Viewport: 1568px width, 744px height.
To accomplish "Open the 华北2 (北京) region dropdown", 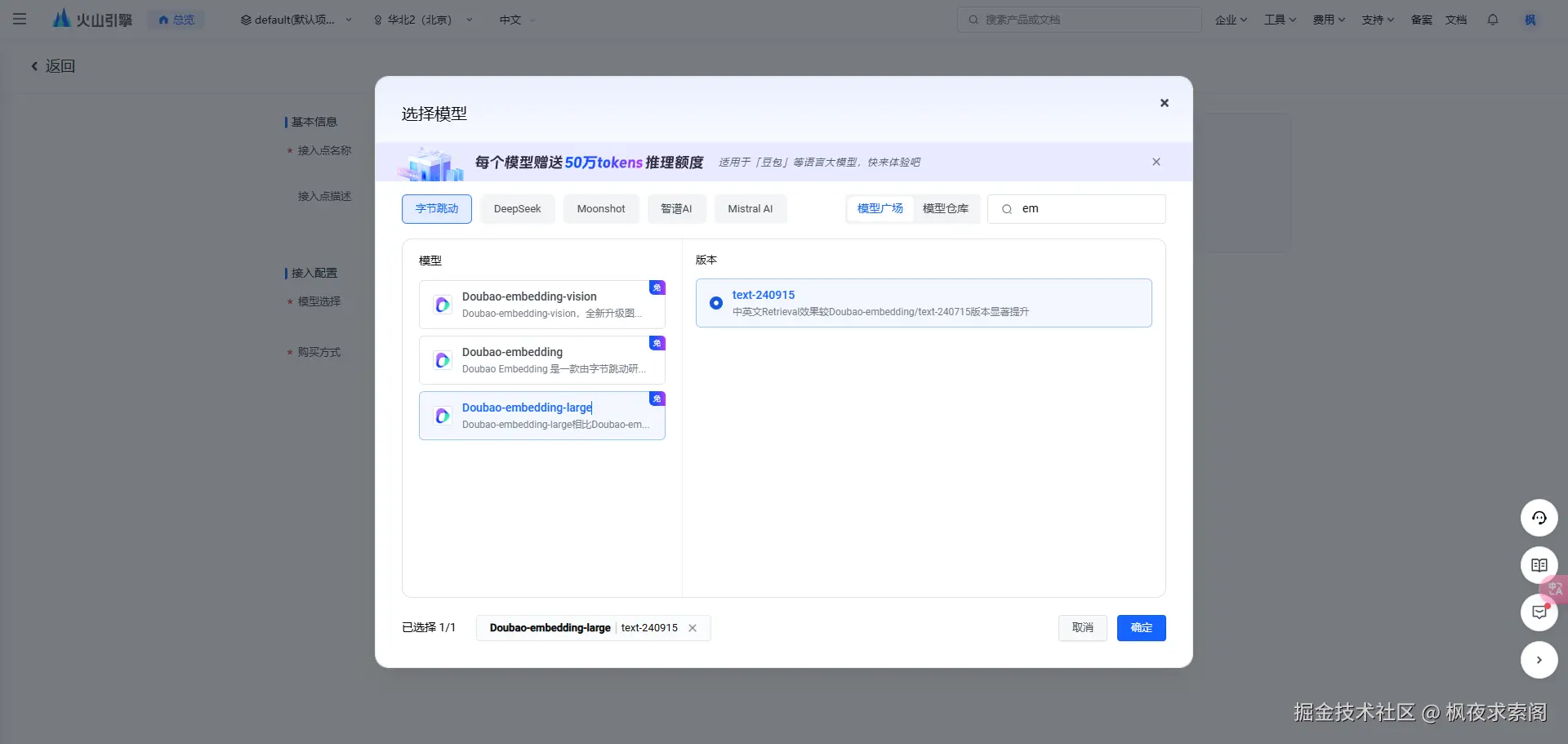I will pyautogui.click(x=423, y=20).
